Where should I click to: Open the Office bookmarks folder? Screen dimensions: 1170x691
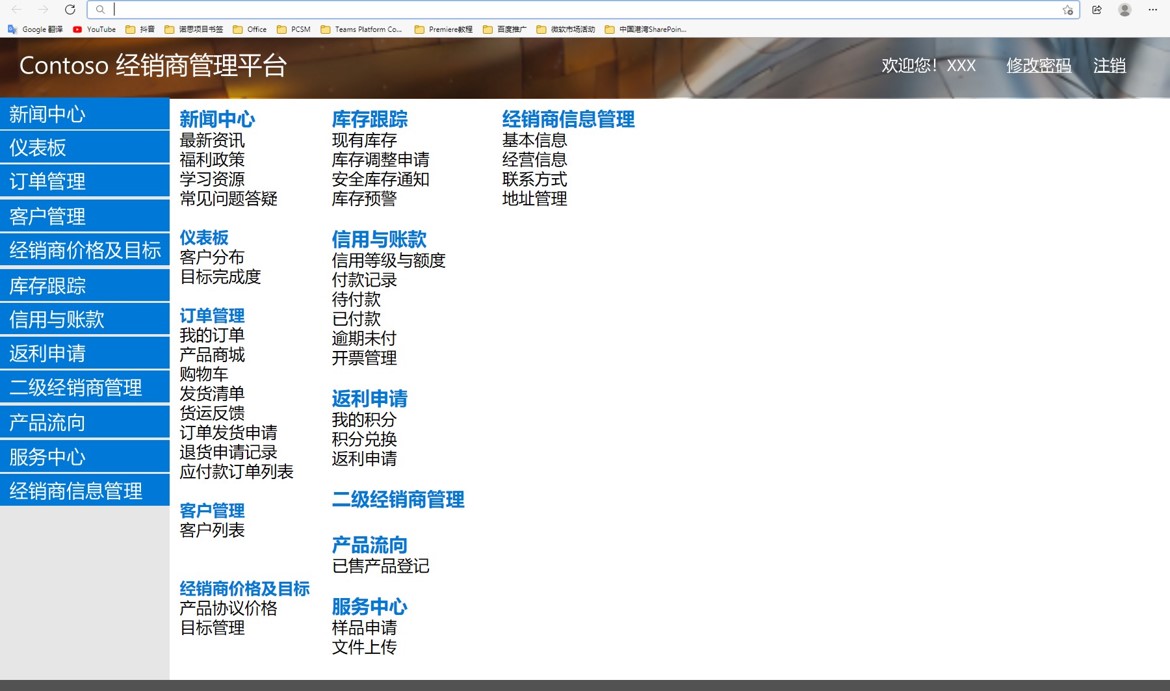point(250,30)
